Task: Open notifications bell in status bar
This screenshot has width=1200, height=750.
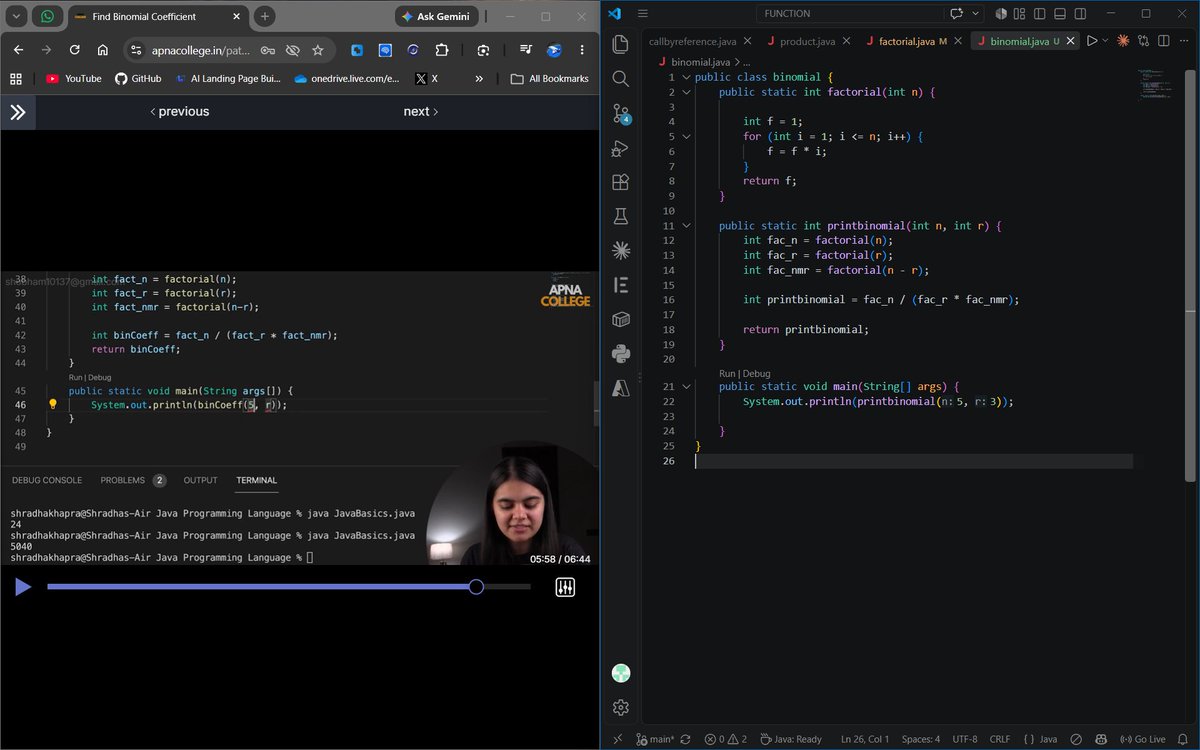Action: point(1183,739)
